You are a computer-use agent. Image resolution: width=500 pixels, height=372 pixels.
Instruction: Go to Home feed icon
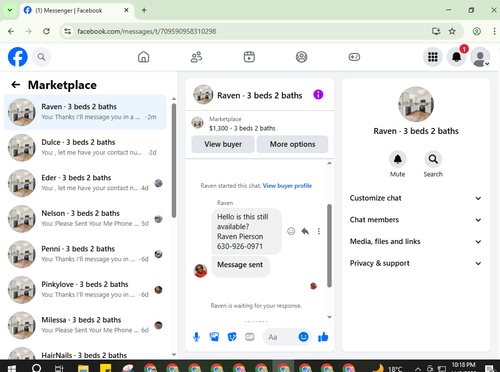coord(144,57)
